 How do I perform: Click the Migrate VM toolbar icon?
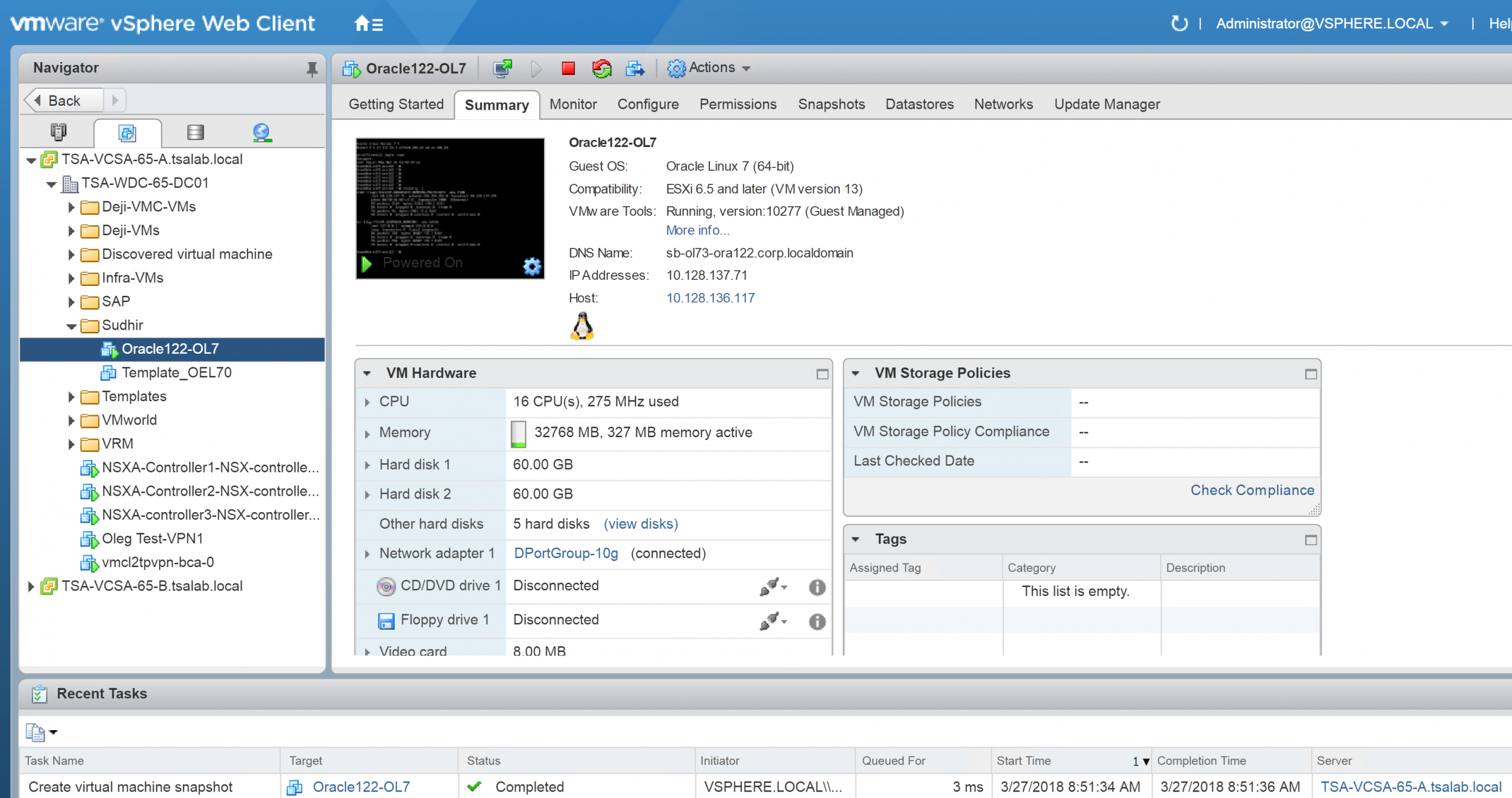[635, 69]
